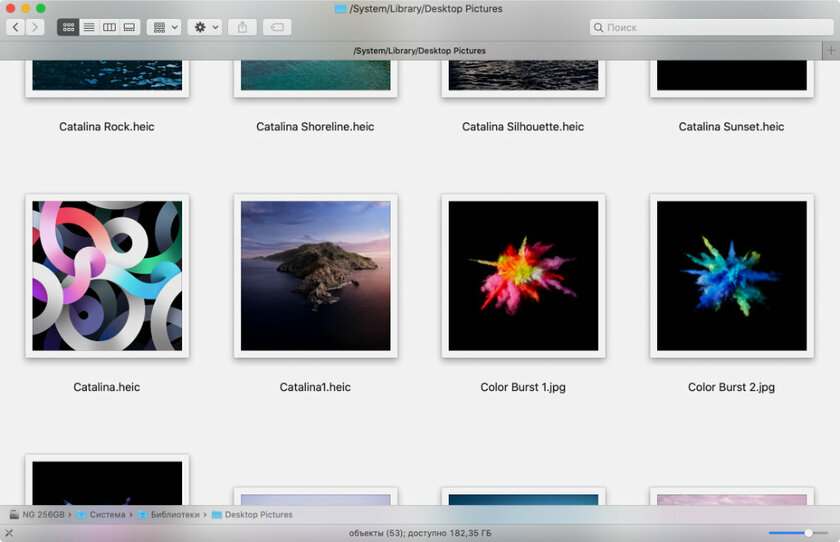Click the Edit Tags toolbar button

[x=277, y=27]
